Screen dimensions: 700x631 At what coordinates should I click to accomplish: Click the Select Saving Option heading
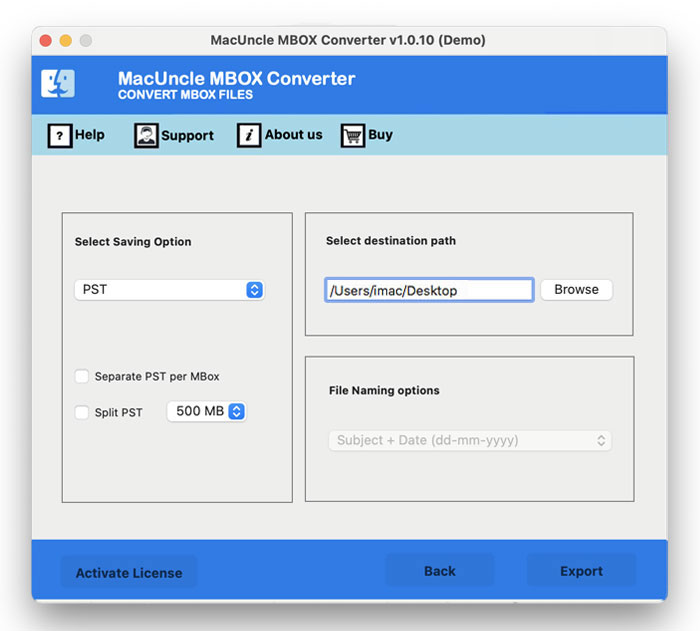[x=133, y=242]
